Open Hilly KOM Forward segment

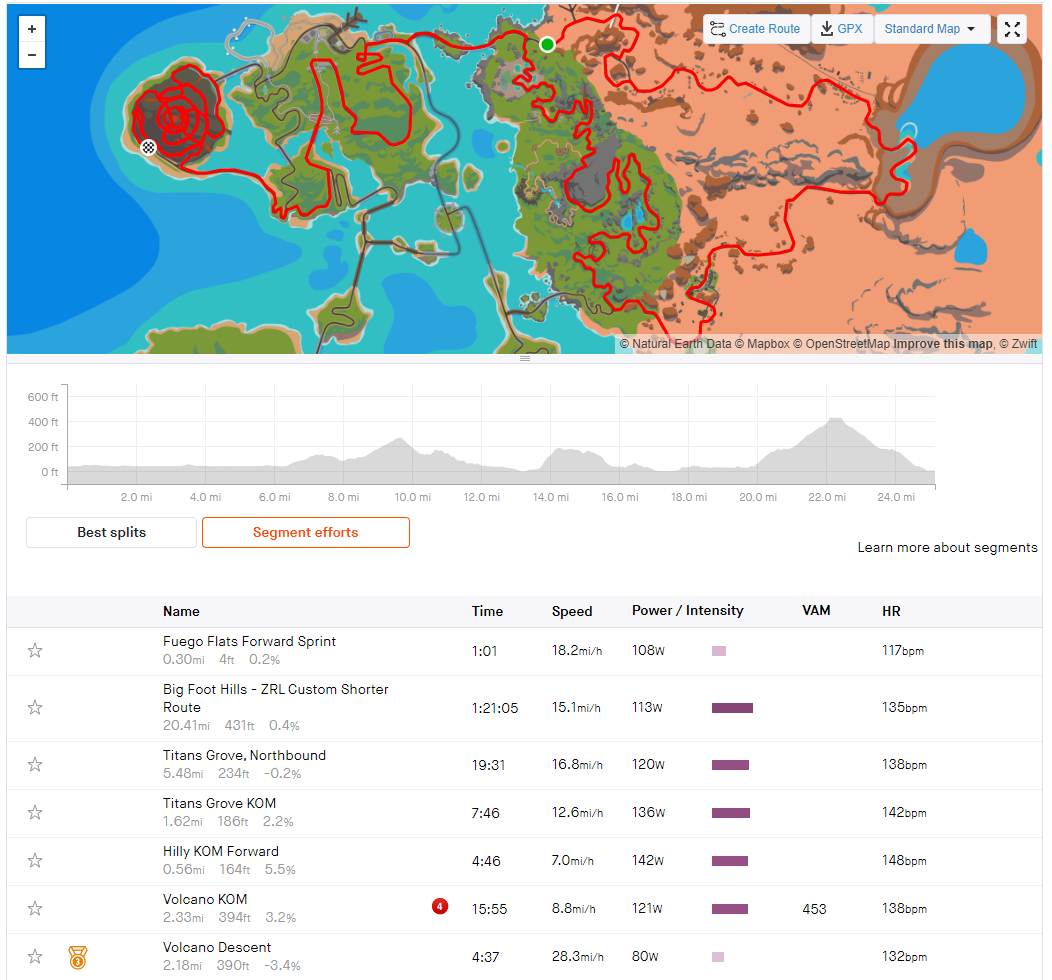click(x=221, y=851)
